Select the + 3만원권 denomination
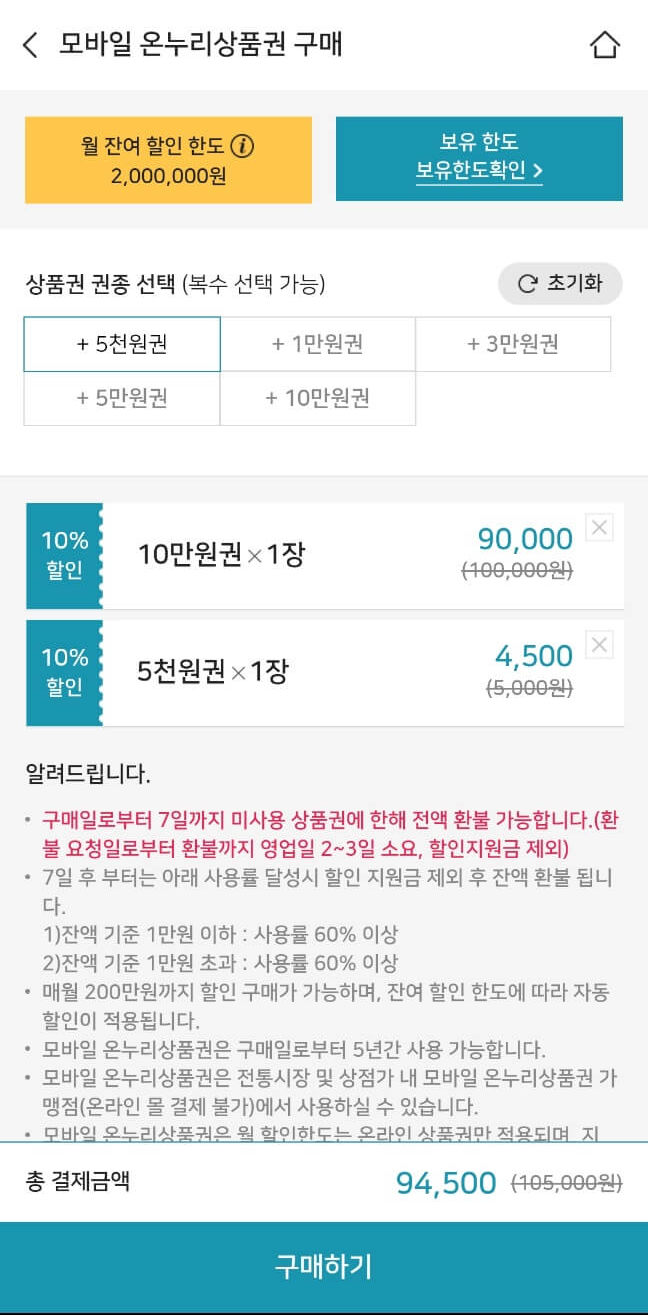The width and height of the screenshot is (648, 1315). click(x=513, y=344)
